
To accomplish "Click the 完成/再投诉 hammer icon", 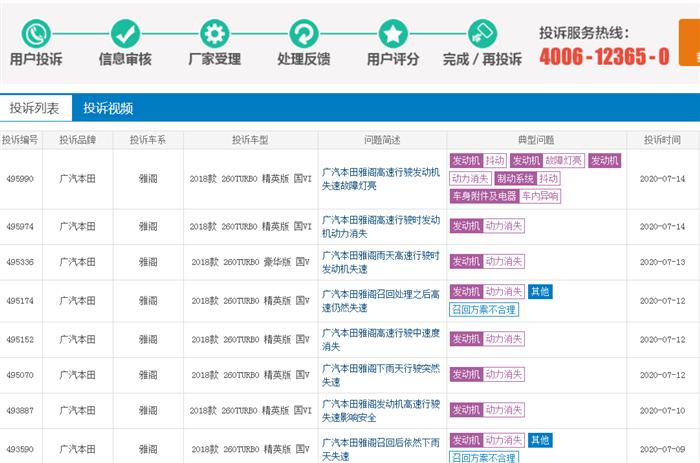I will [x=482, y=33].
